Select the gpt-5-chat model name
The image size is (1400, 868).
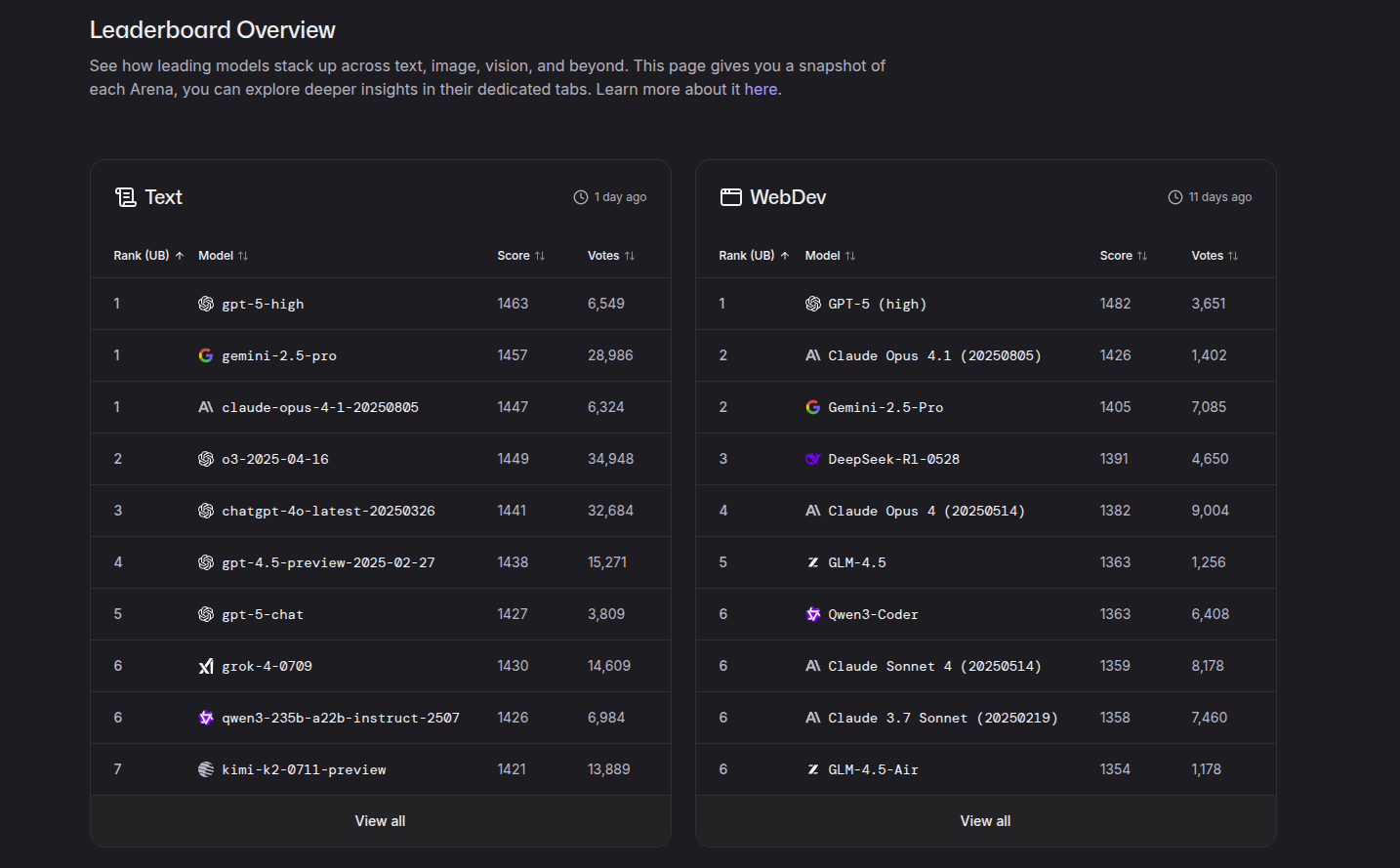263,614
